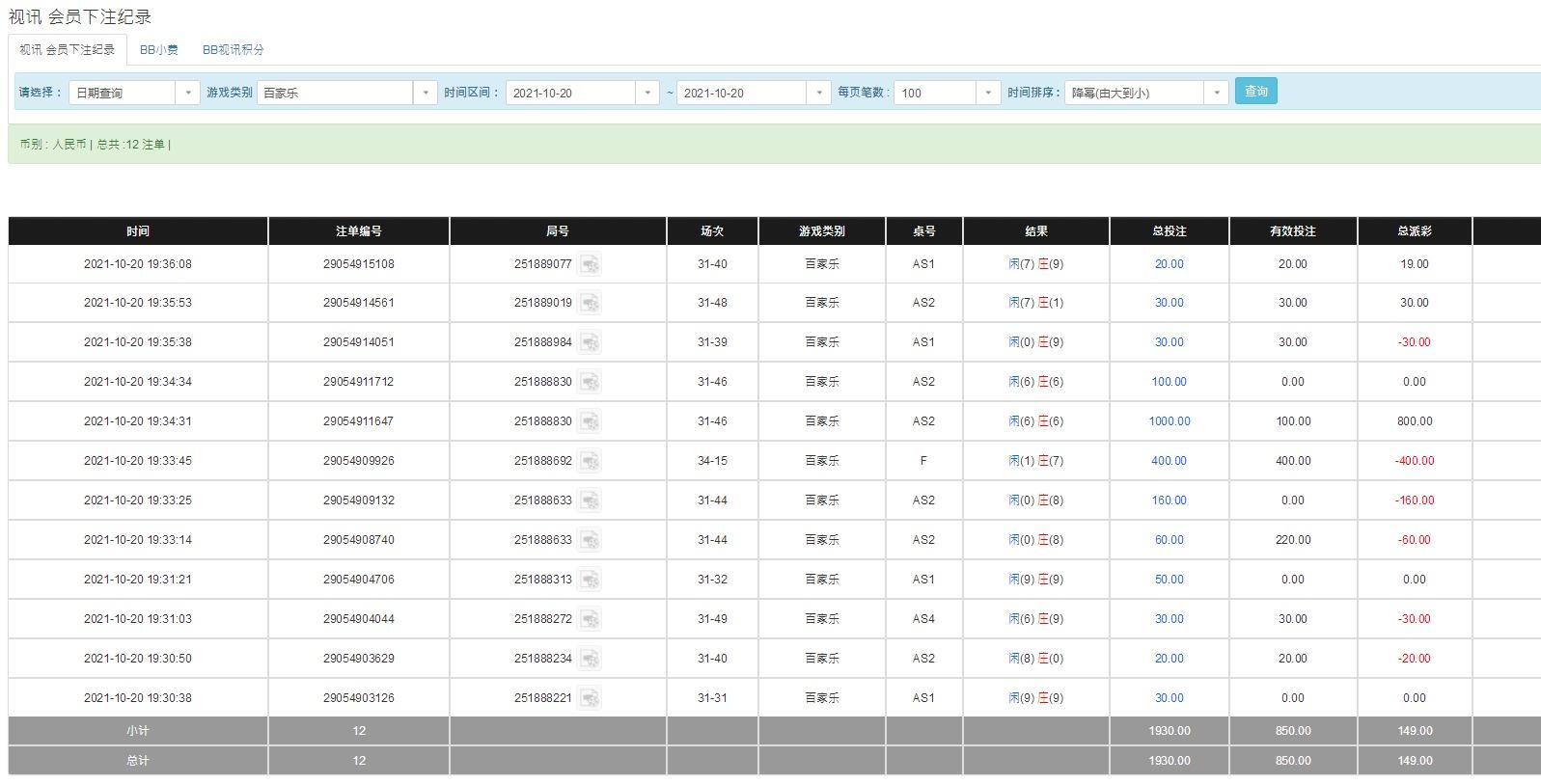
Task: Select AS4 table number cell
Action: pos(923,619)
